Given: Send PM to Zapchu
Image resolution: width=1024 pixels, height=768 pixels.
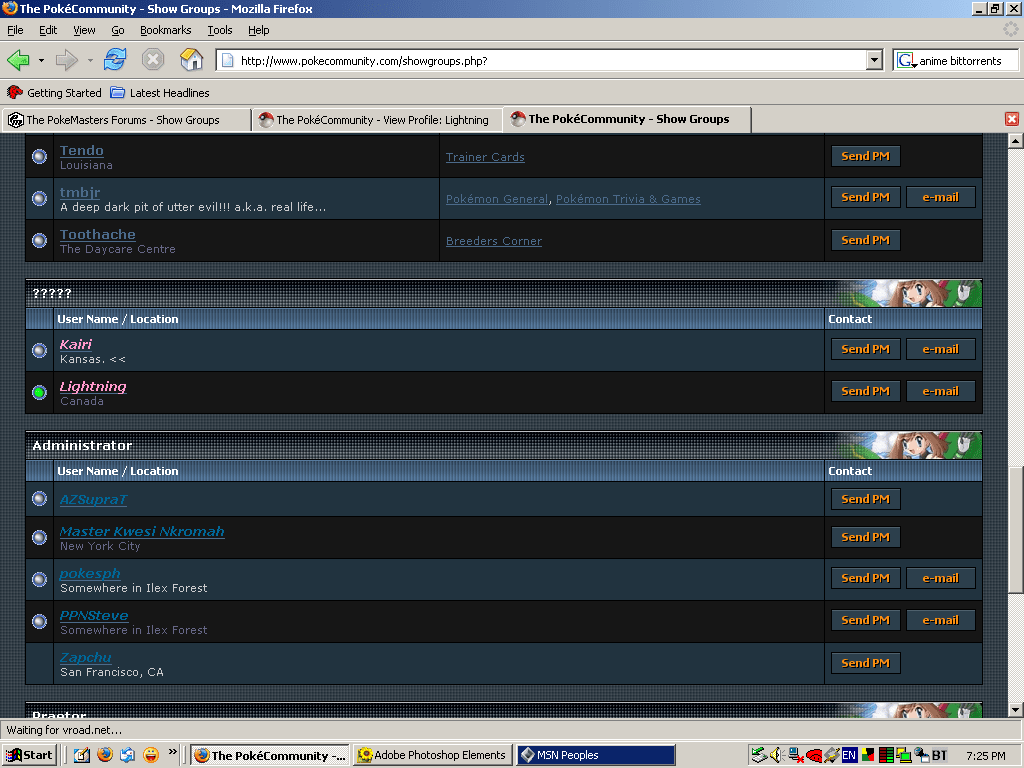Looking at the screenshot, I should tap(865, 663).
